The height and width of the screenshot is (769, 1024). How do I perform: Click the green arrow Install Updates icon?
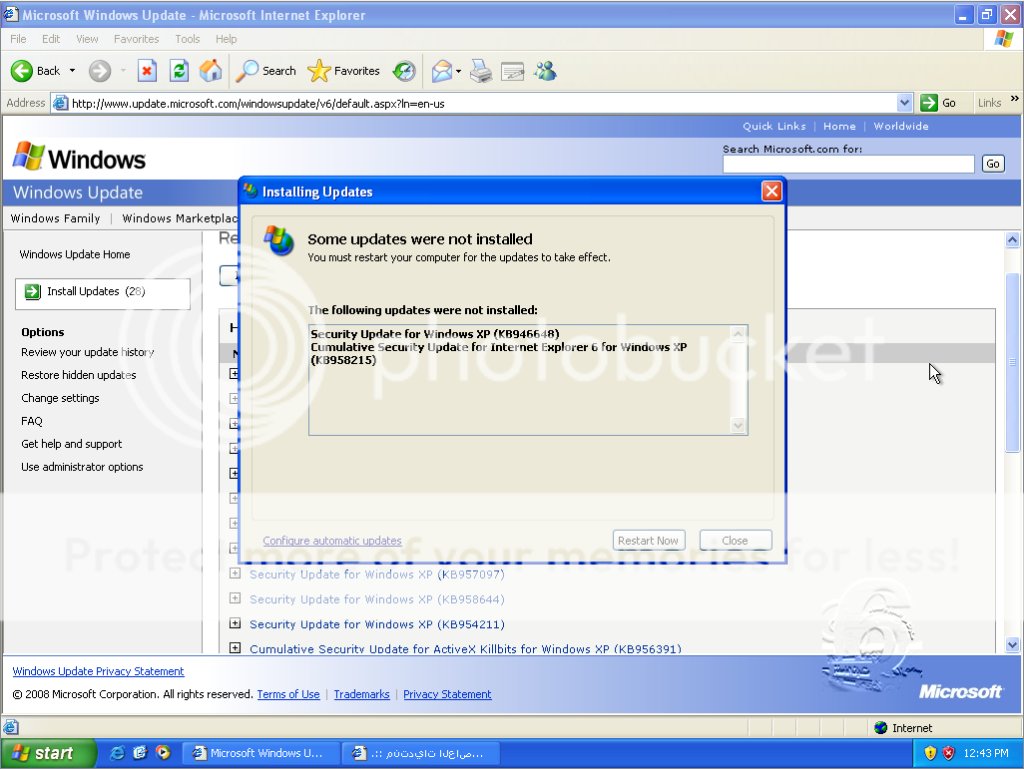tap(33, 292)
